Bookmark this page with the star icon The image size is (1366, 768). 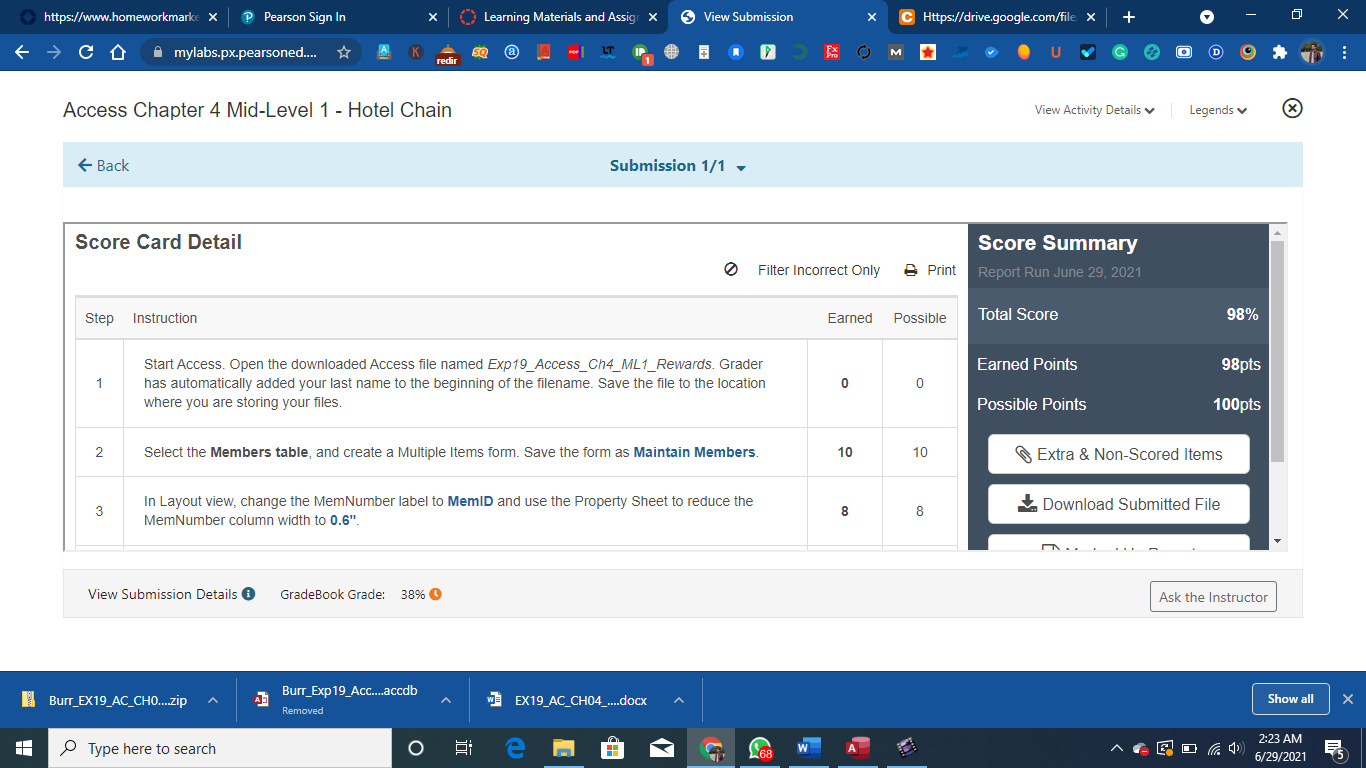click(344, 52)
